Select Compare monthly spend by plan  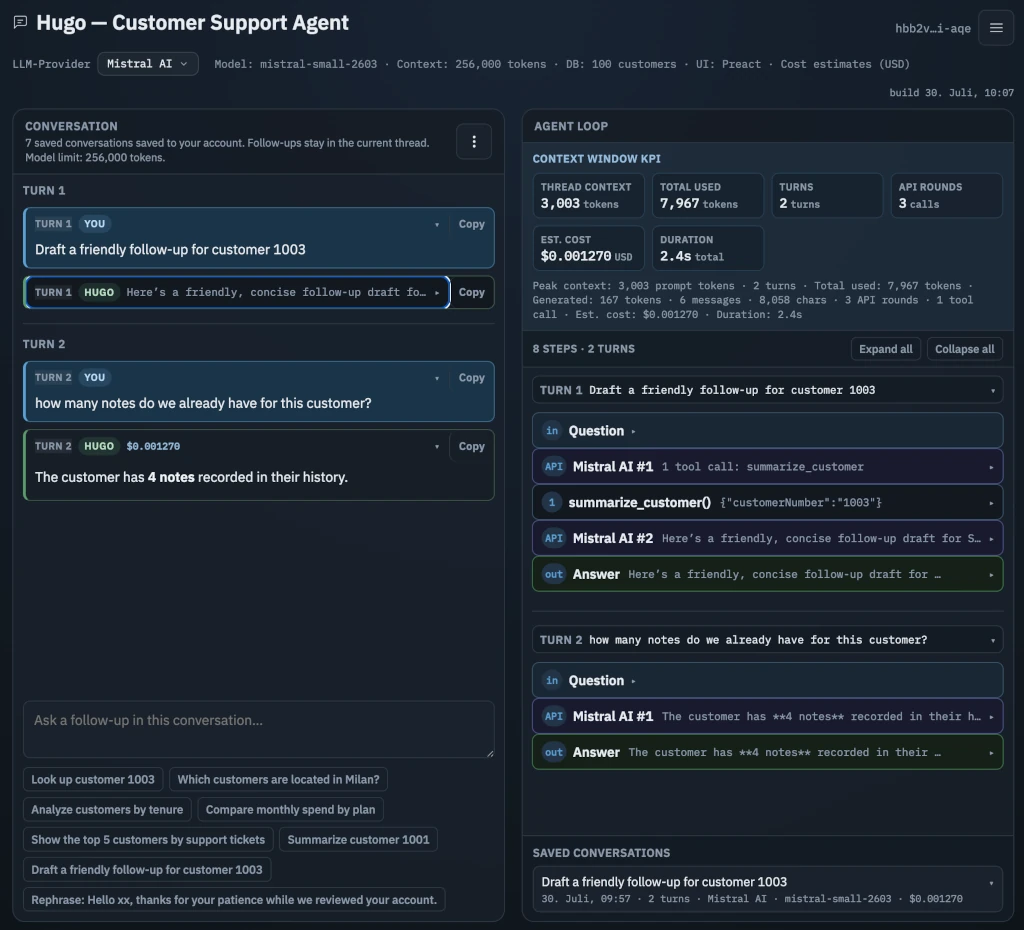point(291,809)
